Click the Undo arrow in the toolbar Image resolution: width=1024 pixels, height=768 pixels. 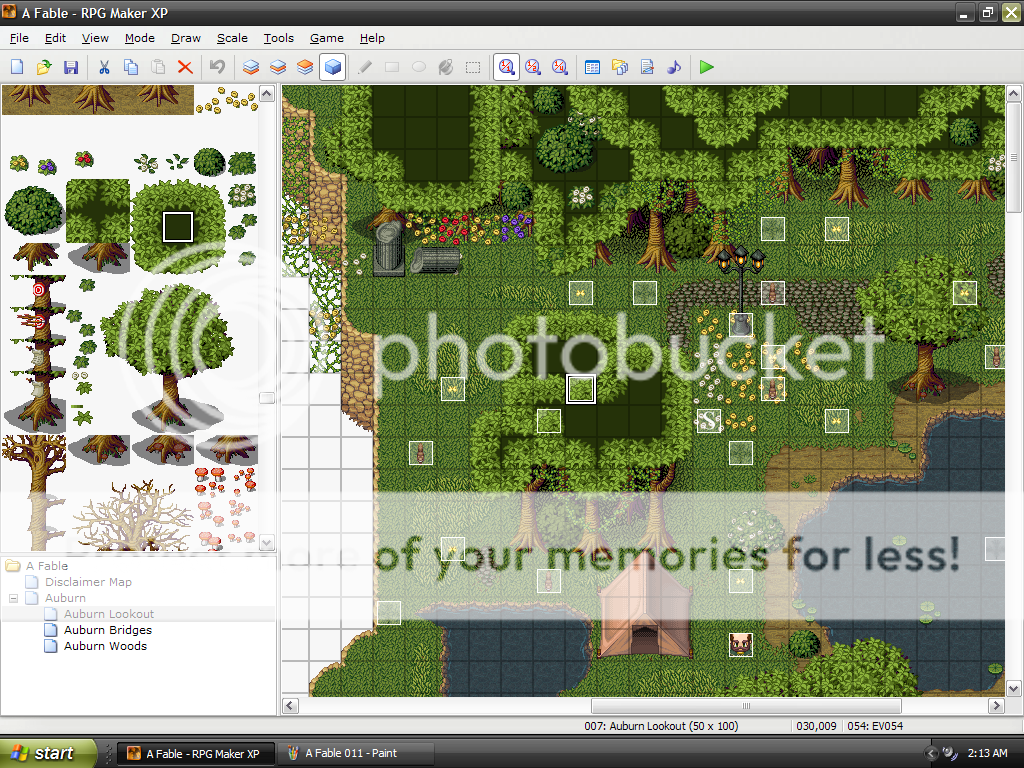click(x=217, y=67)
